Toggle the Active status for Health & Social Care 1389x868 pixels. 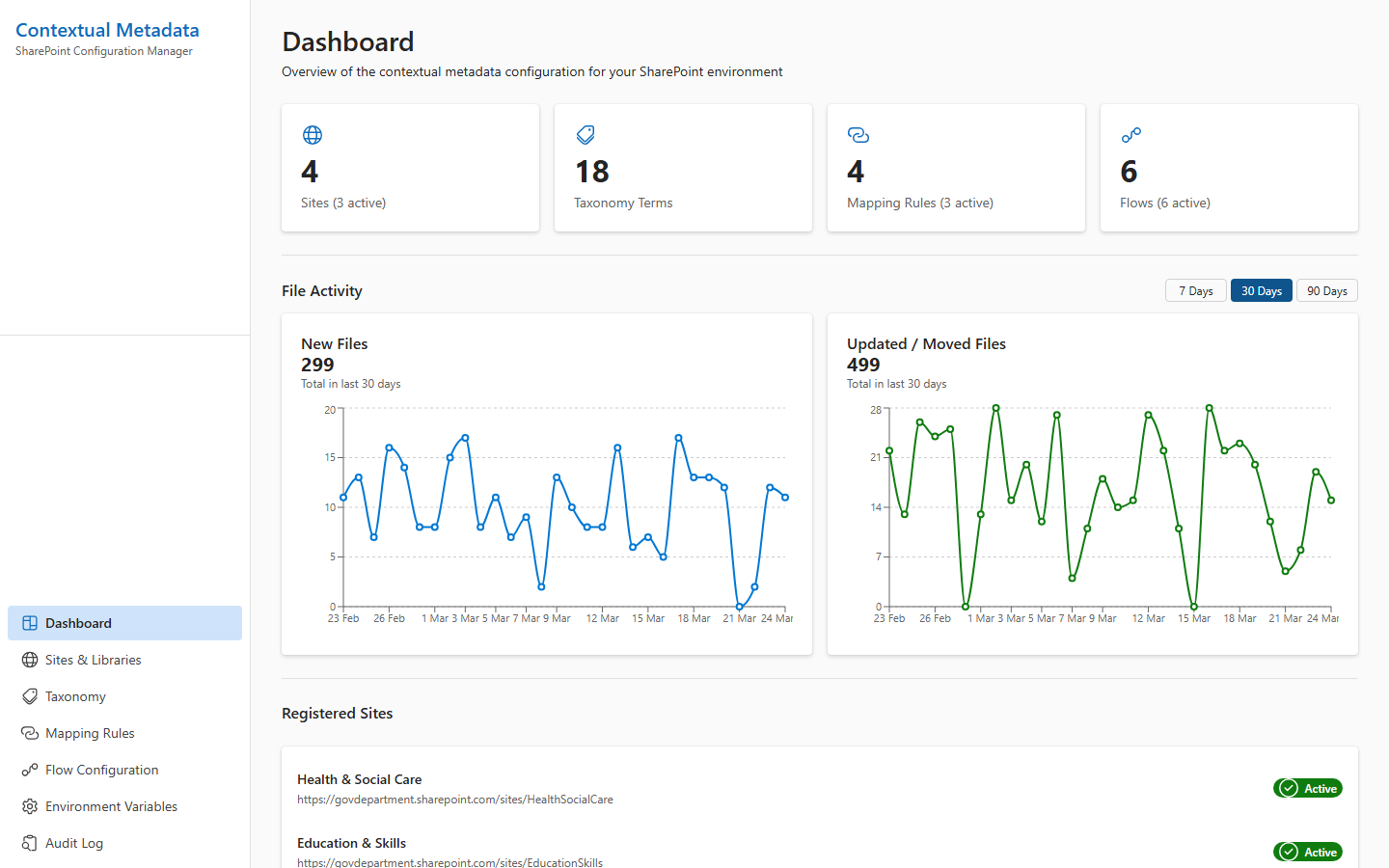pyautogui.click(x=1308, y=788)
